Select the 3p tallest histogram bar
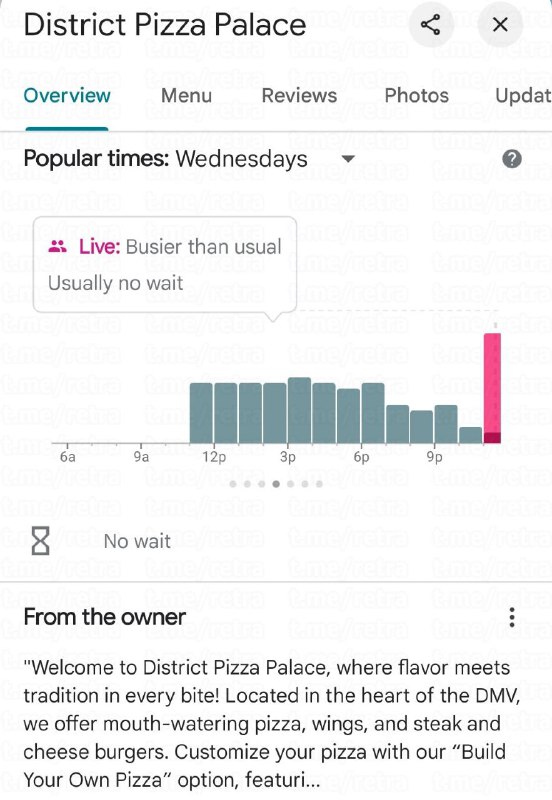The width and height of the screenshot is (552, 800). coord(299,411)
